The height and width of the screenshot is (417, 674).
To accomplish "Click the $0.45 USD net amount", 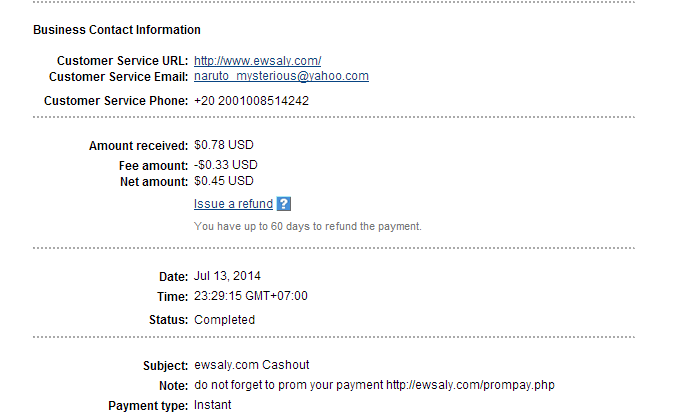I will click(x=224, y=181).
